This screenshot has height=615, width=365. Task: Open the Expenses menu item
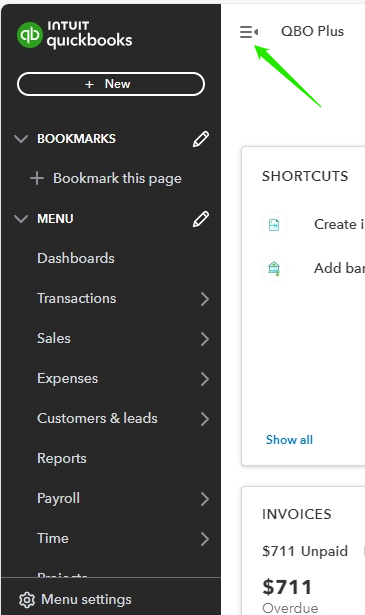point(68,378)
